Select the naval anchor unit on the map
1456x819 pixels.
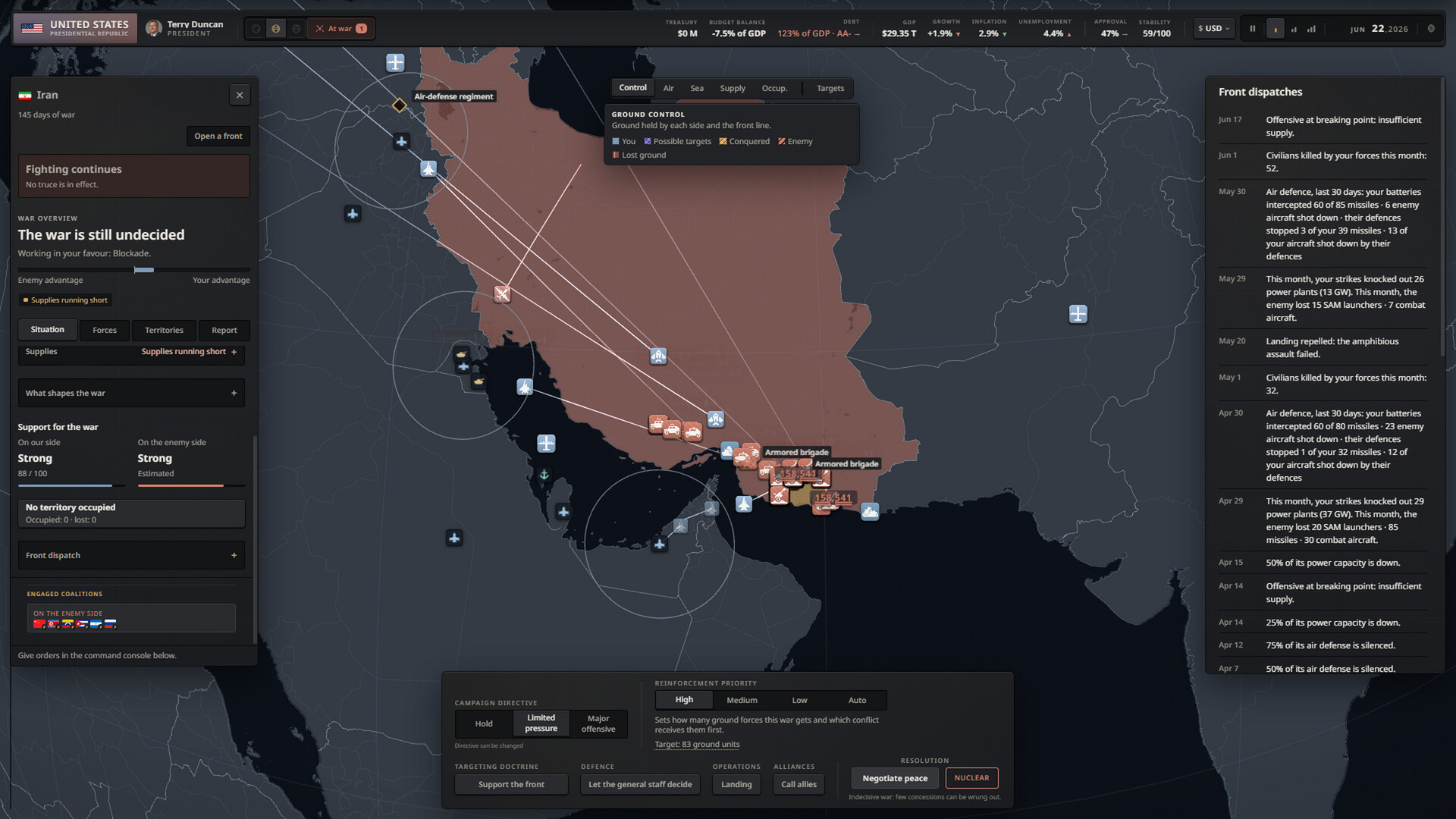coord(544,475)
